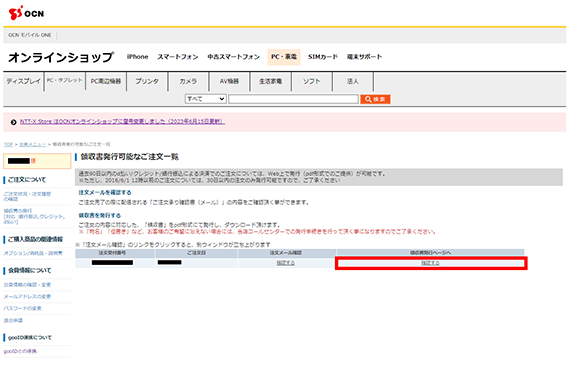Click the 会員情報について sidebar heading

30,270
